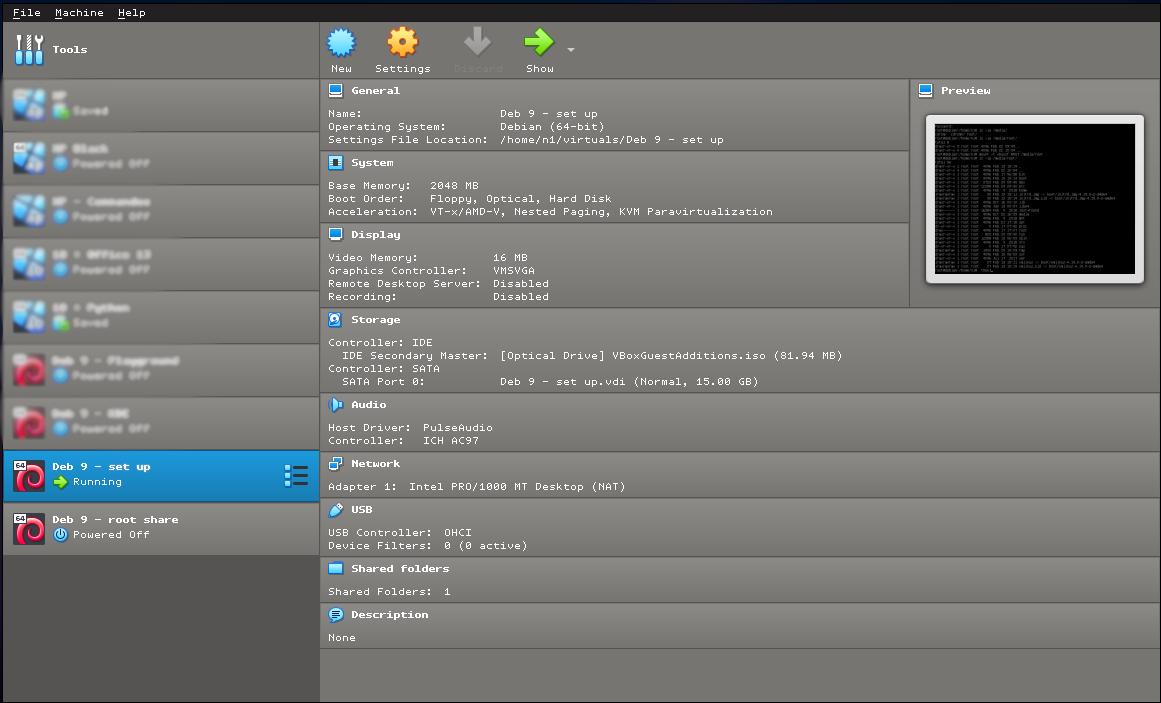Click the VBoxGuestAdditions.iso optical drive entry

pyautogui.click(x=671, y=356)
